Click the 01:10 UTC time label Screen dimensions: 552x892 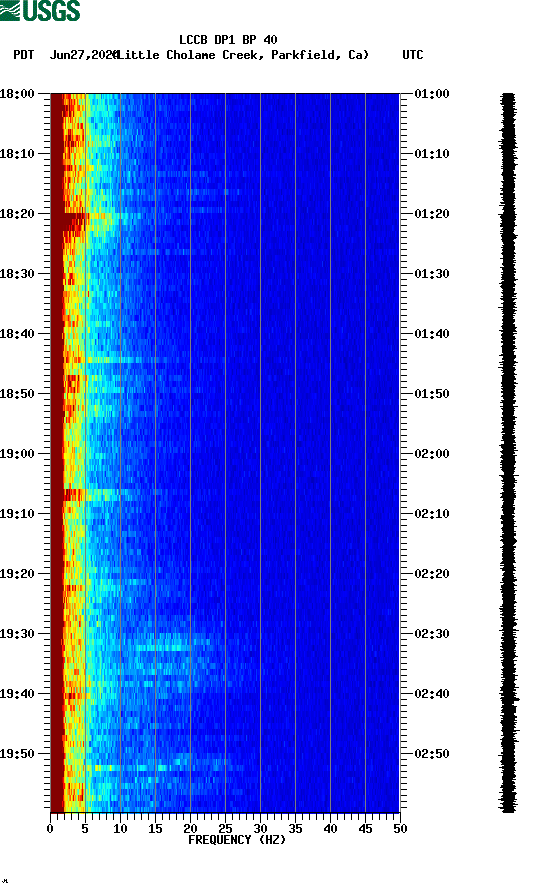coord(432,154)
